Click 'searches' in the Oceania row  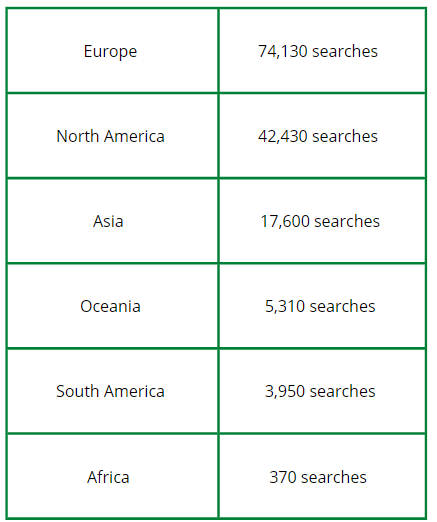click(343, 306)
